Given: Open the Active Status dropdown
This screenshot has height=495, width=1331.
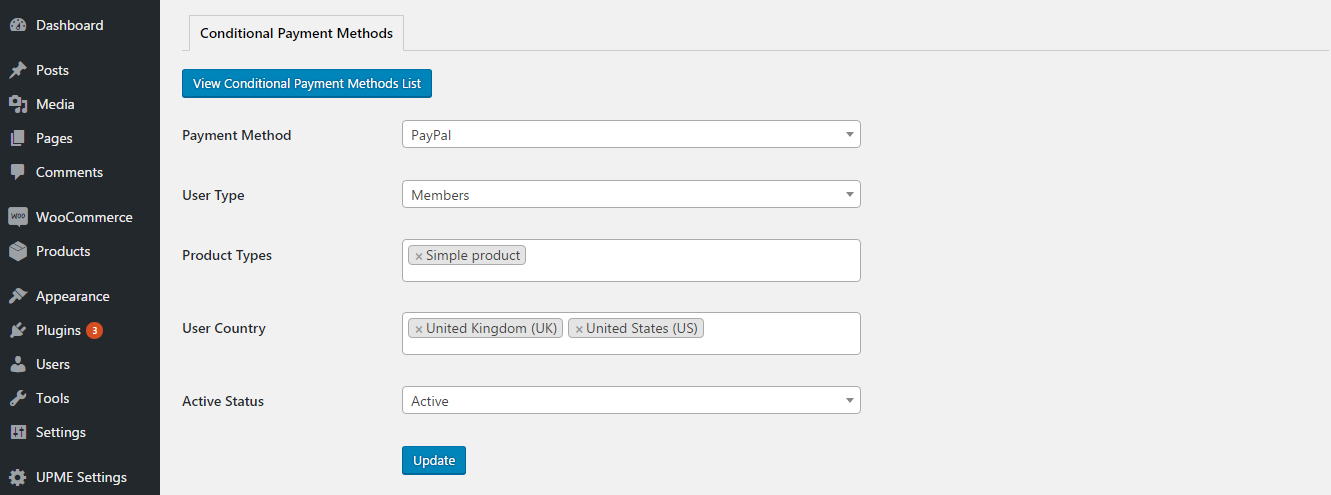Looking at the screenshot, I should coord(631,400).
